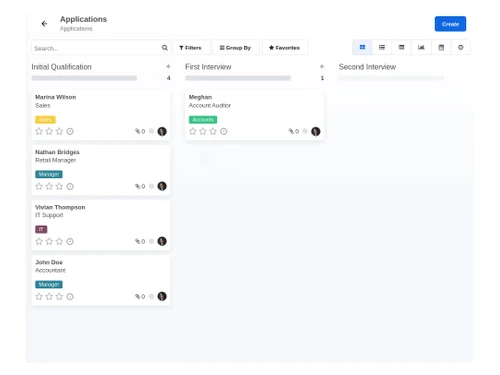The image size is (500, 375).
Task: Click the yellow Sales tag
Action: click(45, 119)
